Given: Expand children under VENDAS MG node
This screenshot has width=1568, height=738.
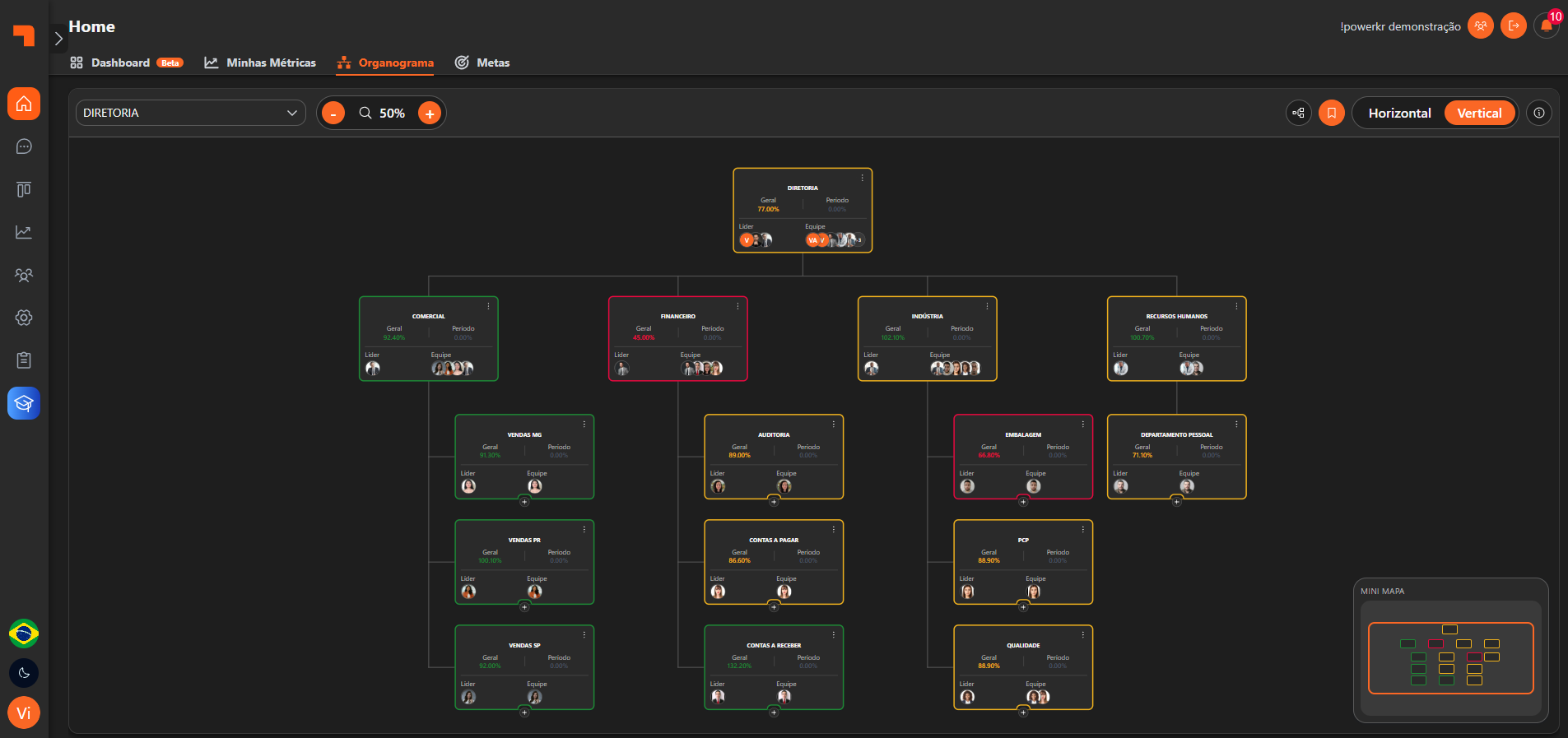Looking at the screenshot, I should tap(524, 501).
